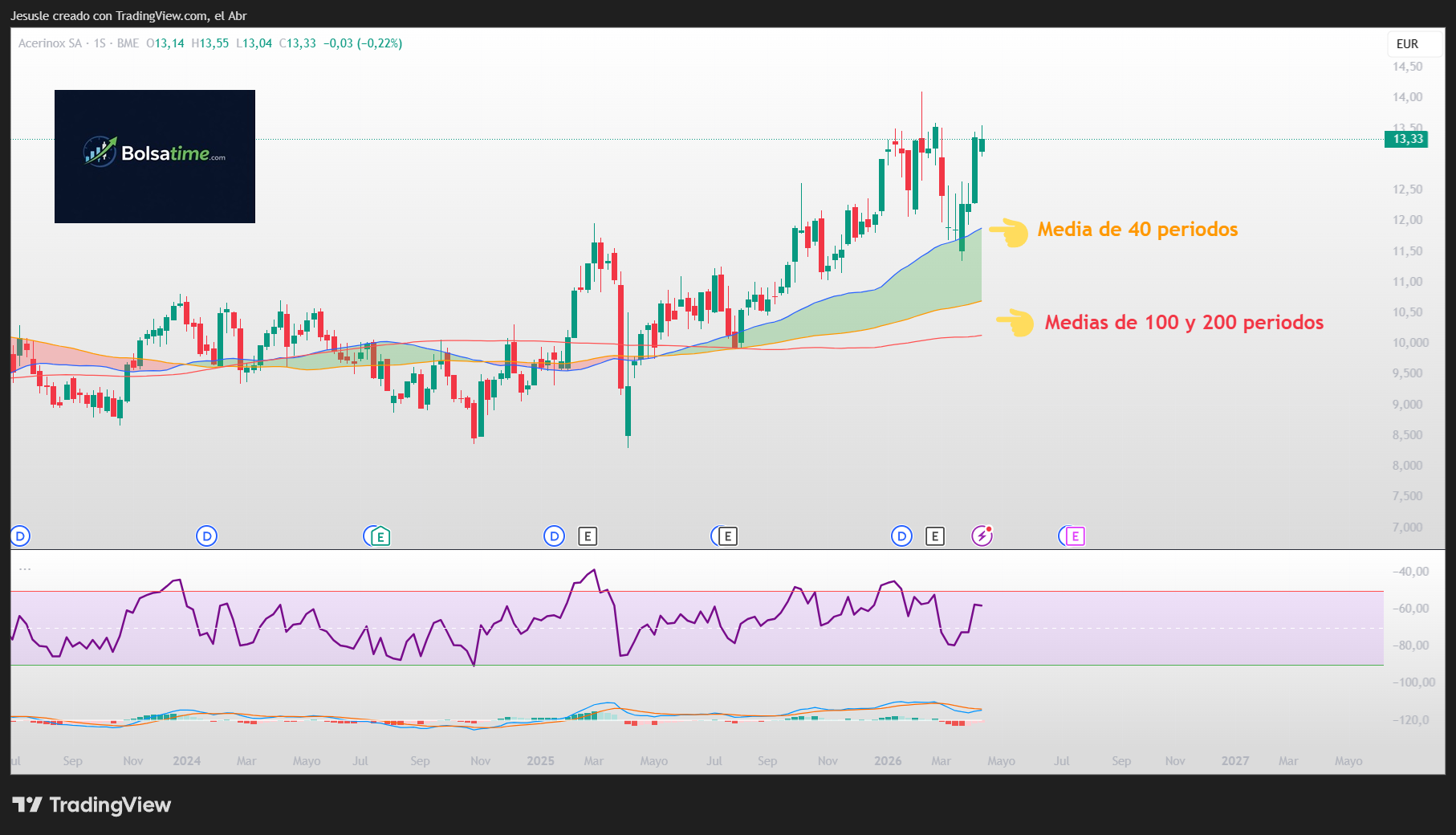Screen dimensions: 1456x835
Task: Open the green earnings marker near July 2024
Action: coord(380,536)
